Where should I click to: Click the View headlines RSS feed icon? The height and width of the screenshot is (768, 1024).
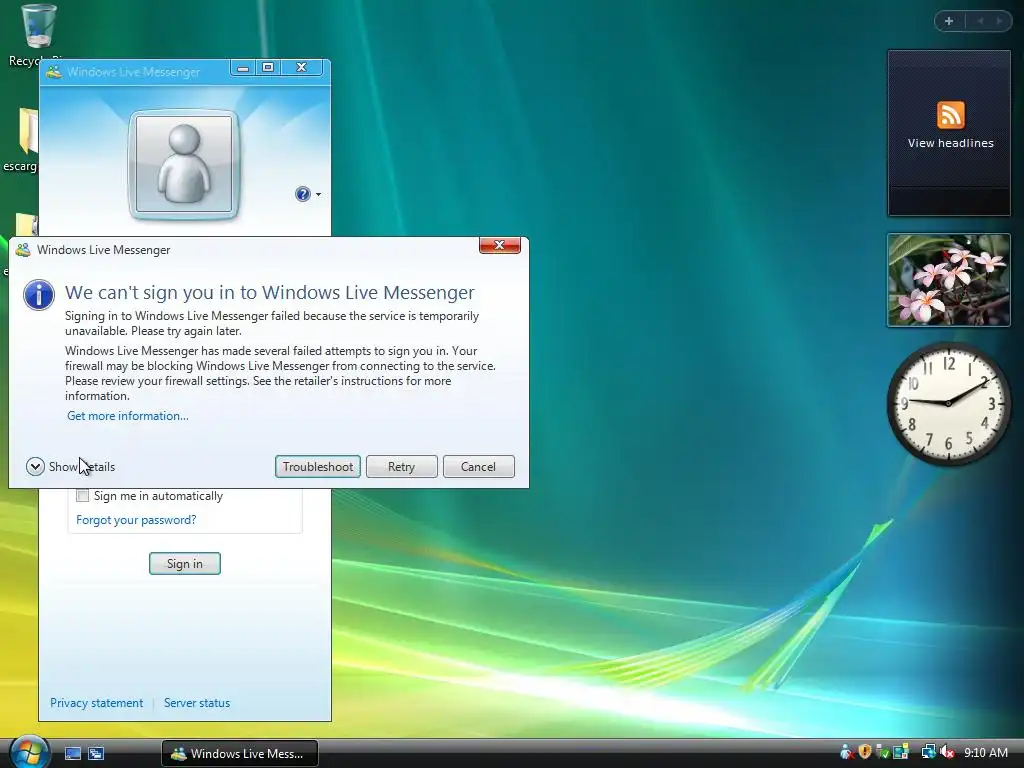pos(950,115)
